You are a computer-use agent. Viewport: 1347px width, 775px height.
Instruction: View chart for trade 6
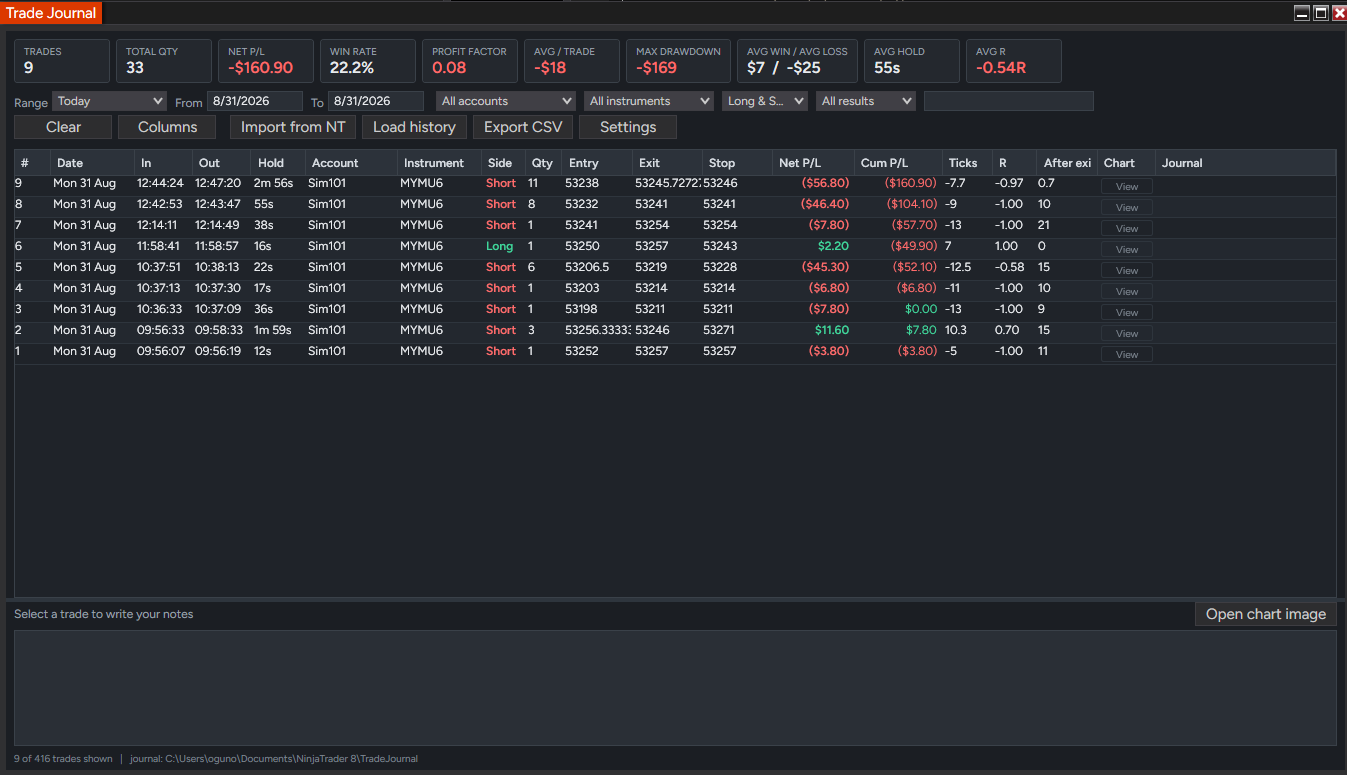(1127, 250)
